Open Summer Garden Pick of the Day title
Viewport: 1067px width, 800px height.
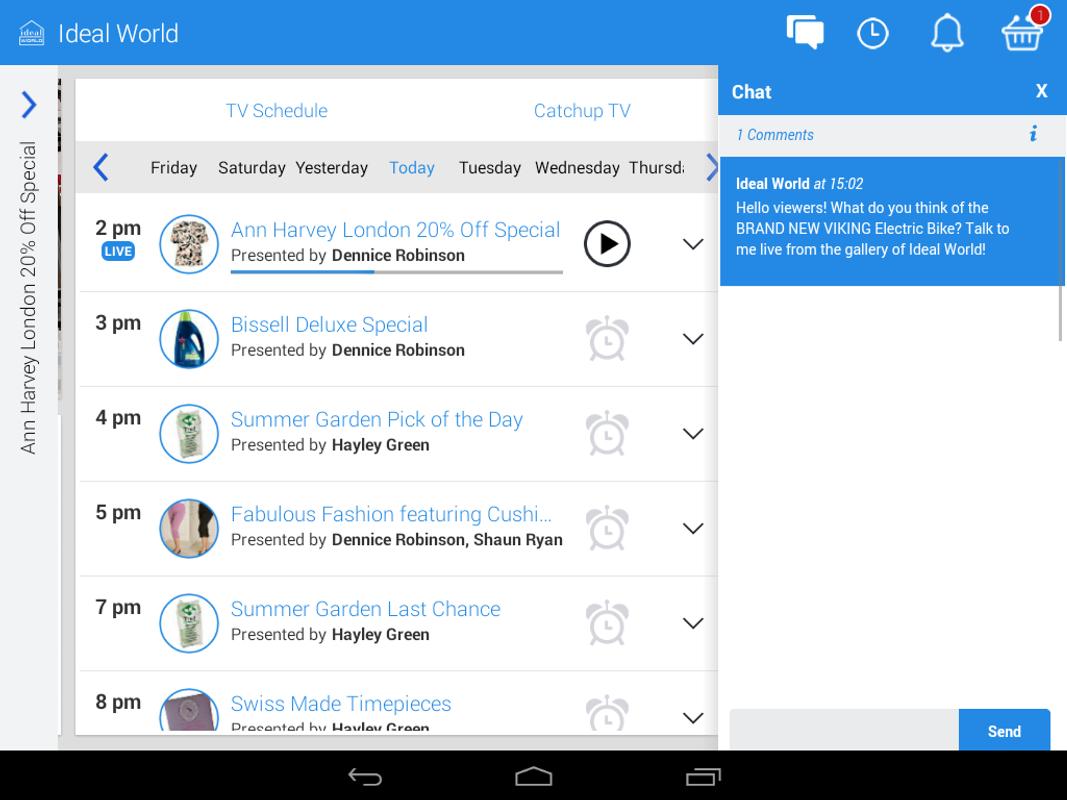pos(376,419)
